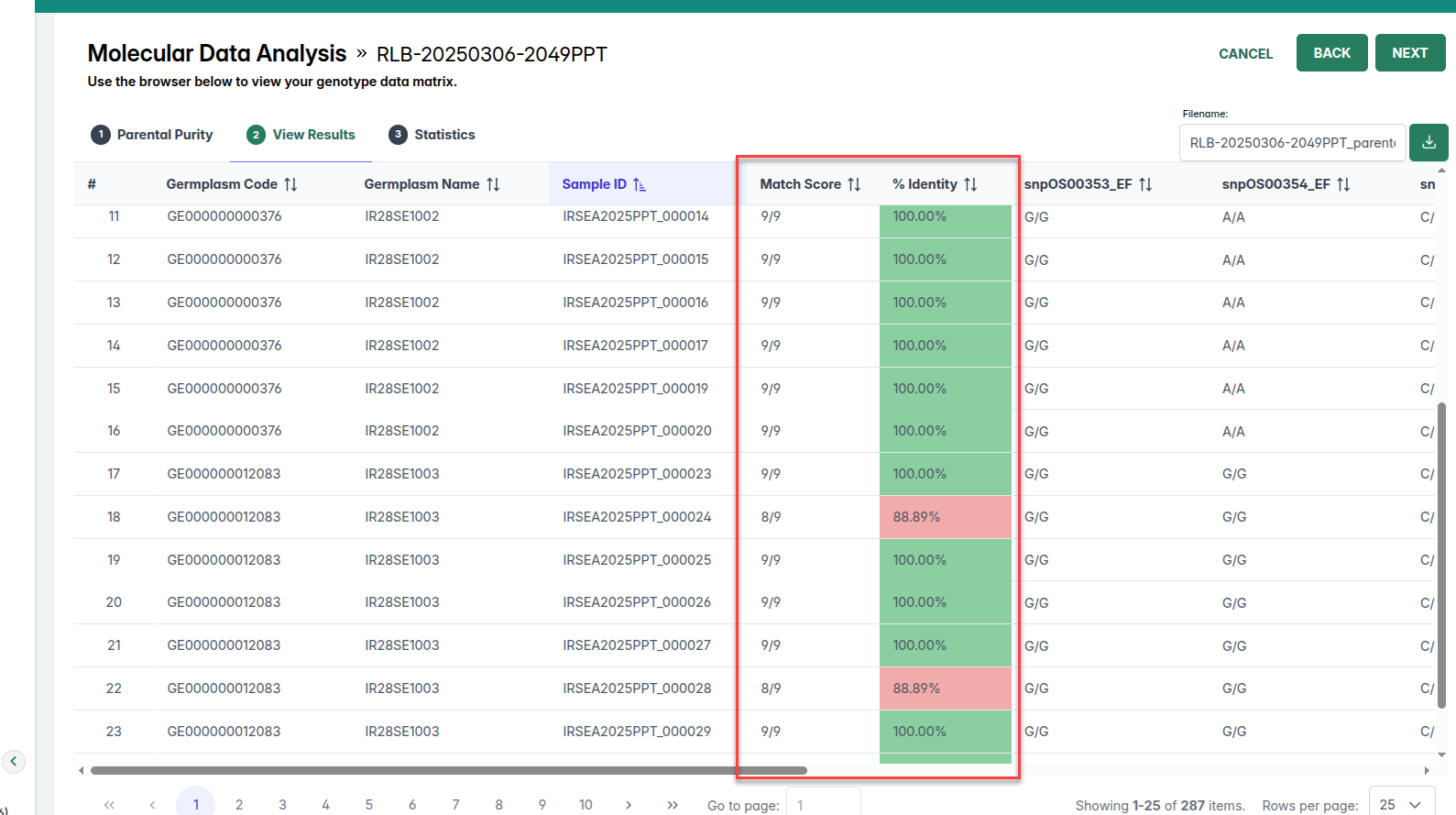Viewport: 1456px width, 815px height.
Task: Go to next page arrow
Action: click(629, 805)
